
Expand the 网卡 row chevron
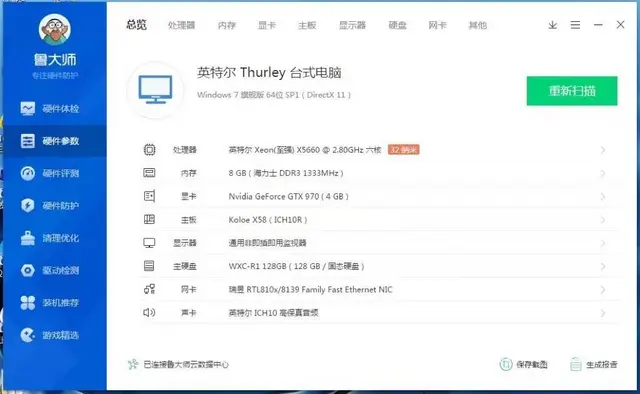(603, 290)
